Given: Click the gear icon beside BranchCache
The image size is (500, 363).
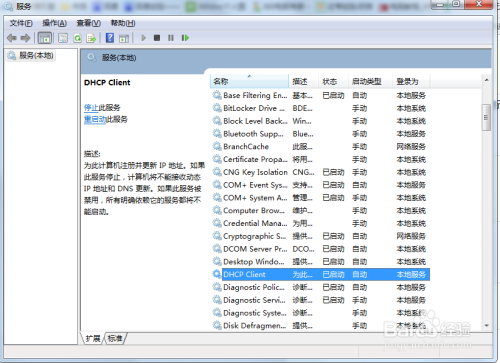Looking at the screenshot, I should (x=217, y=146).
